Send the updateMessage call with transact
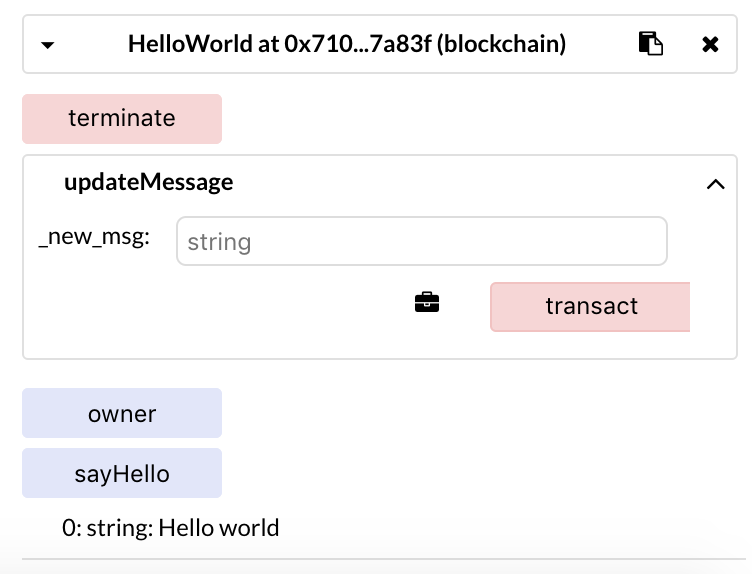 tap(590, 307)
